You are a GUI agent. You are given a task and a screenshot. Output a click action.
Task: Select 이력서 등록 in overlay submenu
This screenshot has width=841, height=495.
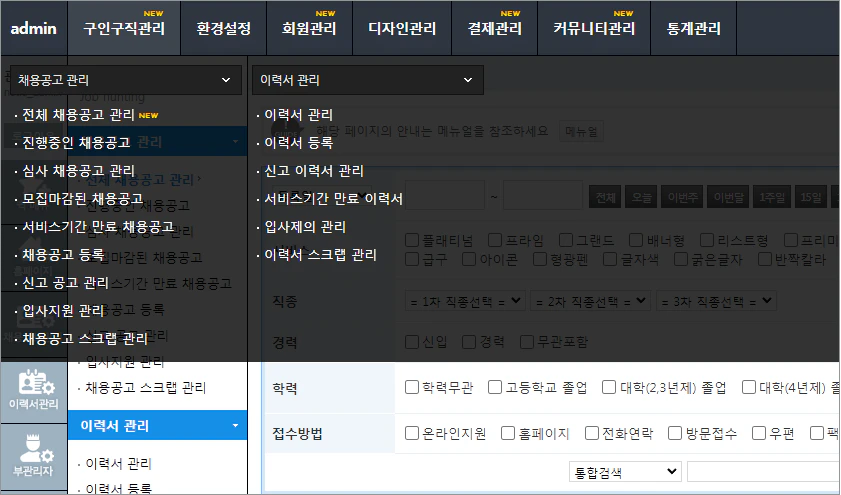(299, 143)
